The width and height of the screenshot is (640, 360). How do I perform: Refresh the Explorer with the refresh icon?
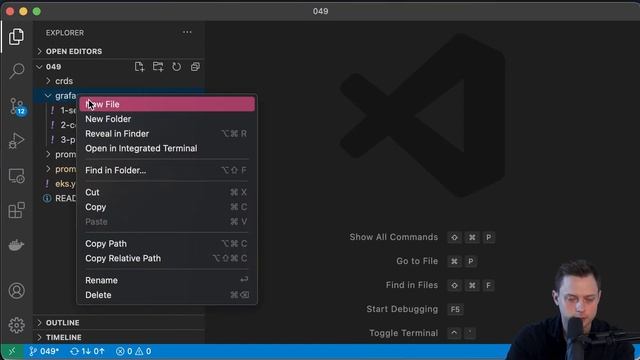[x=176, y=67]
